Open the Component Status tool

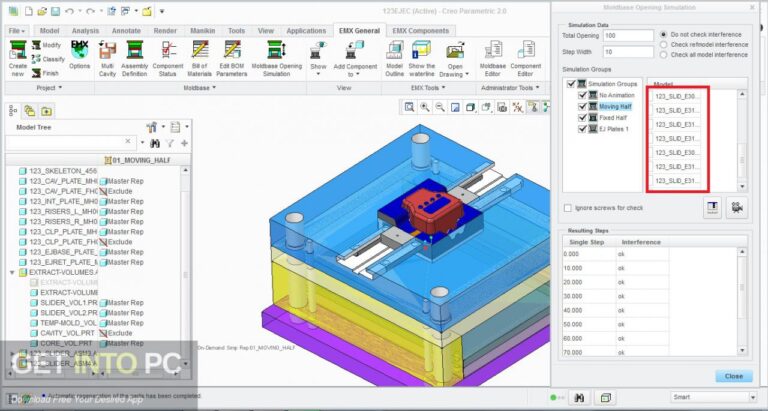tap(168, 50)
